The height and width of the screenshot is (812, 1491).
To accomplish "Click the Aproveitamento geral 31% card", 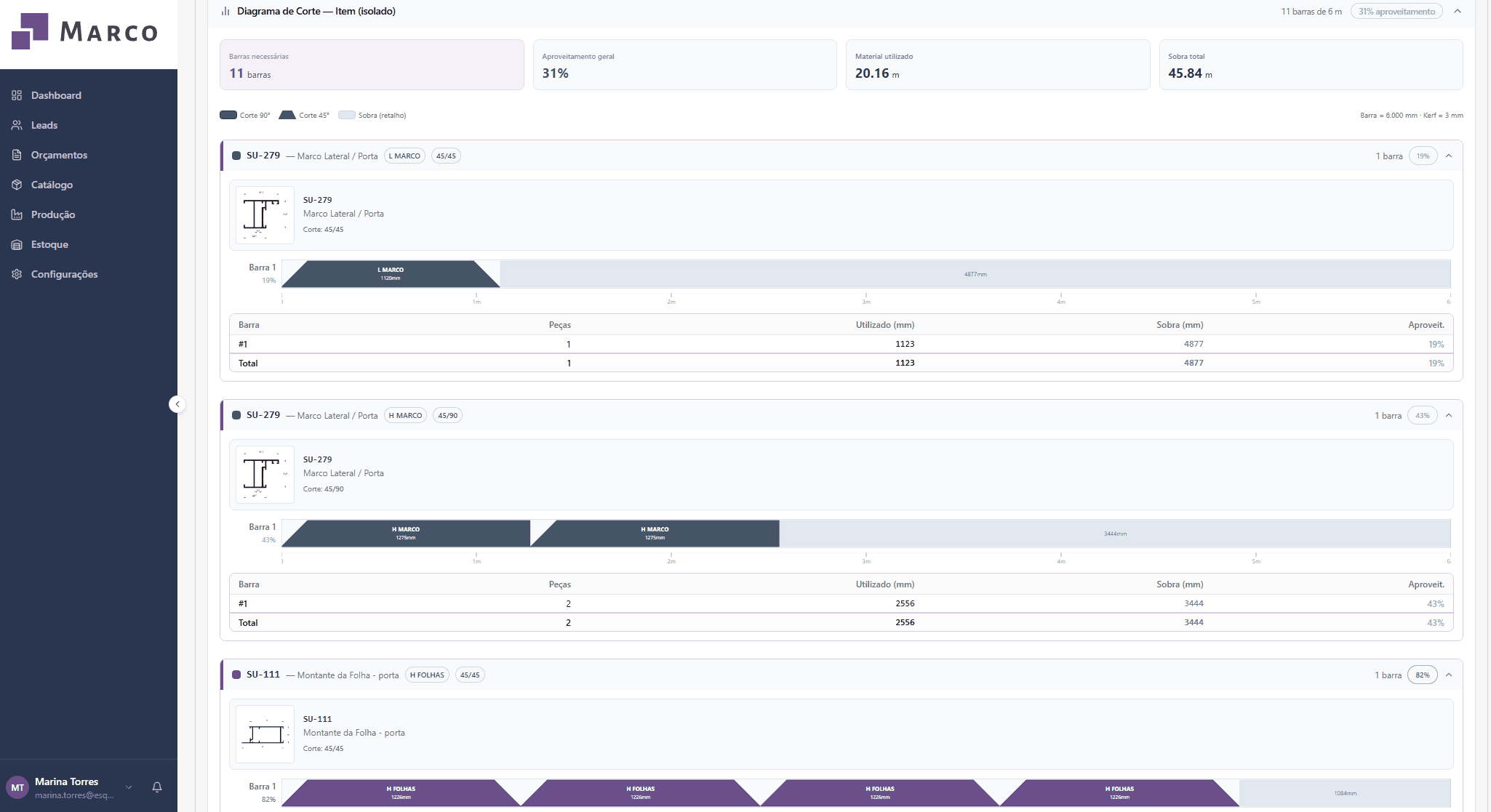I will [x=684, y=65].
